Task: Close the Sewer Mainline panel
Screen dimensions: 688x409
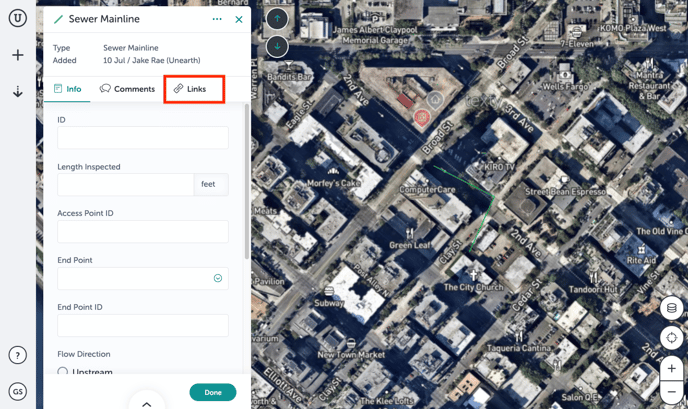Action: (x=239, y=19)
